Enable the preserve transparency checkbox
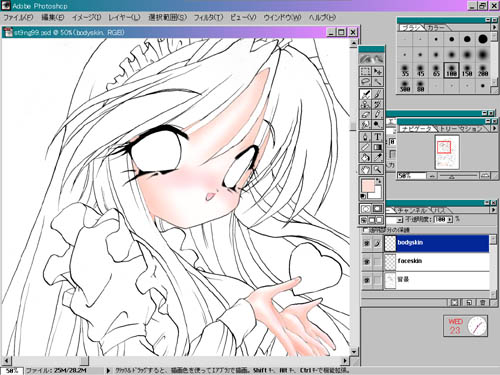Screen dimensions: 500x375 (366, 230)
